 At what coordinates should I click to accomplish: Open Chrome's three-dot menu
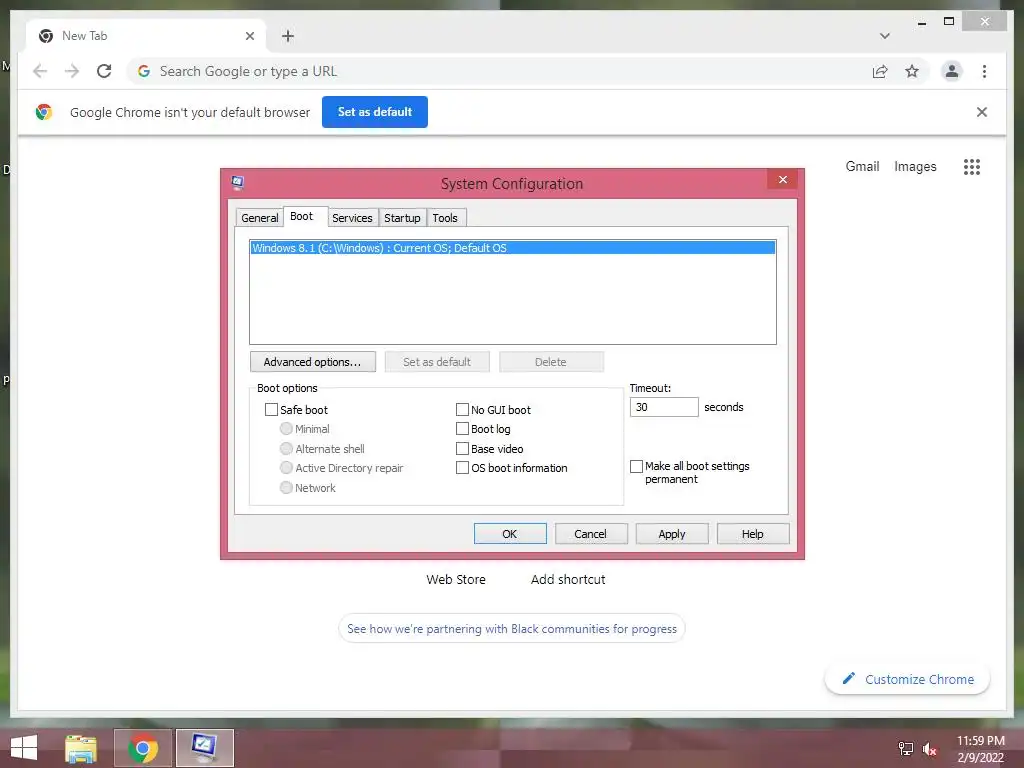pos(984,71)
